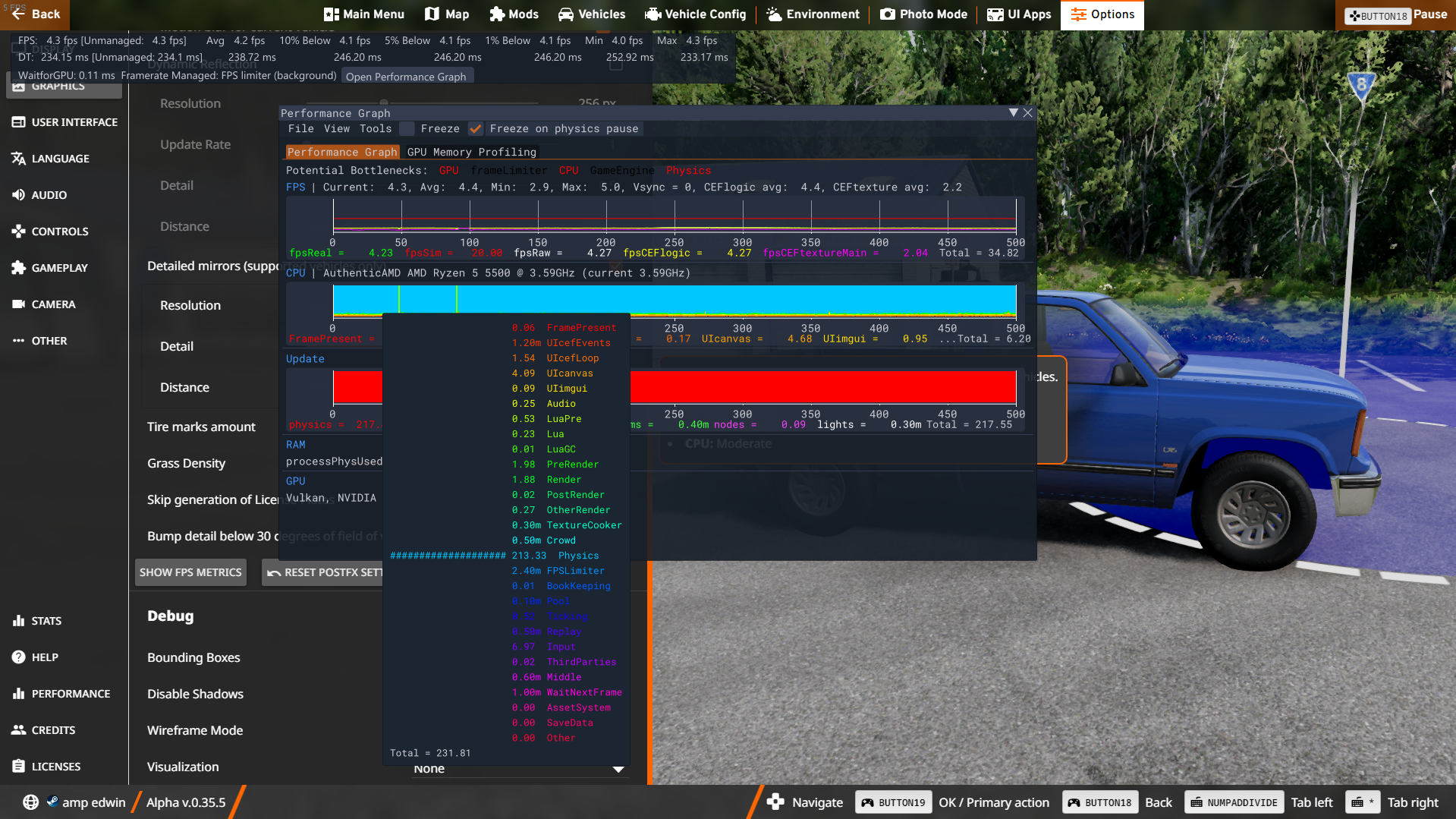Click Show FPS Metrics button
1456x819 pixels.
click(x=190, y=572)
